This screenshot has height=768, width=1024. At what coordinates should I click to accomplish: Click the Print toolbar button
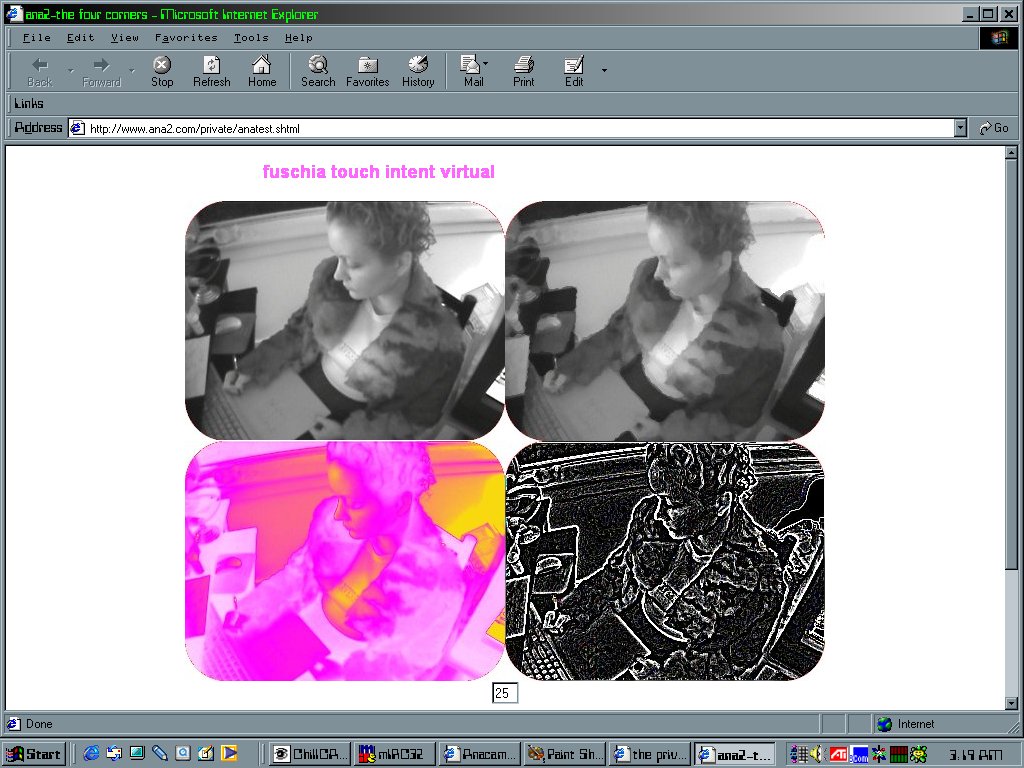click(x=523, y=71)
